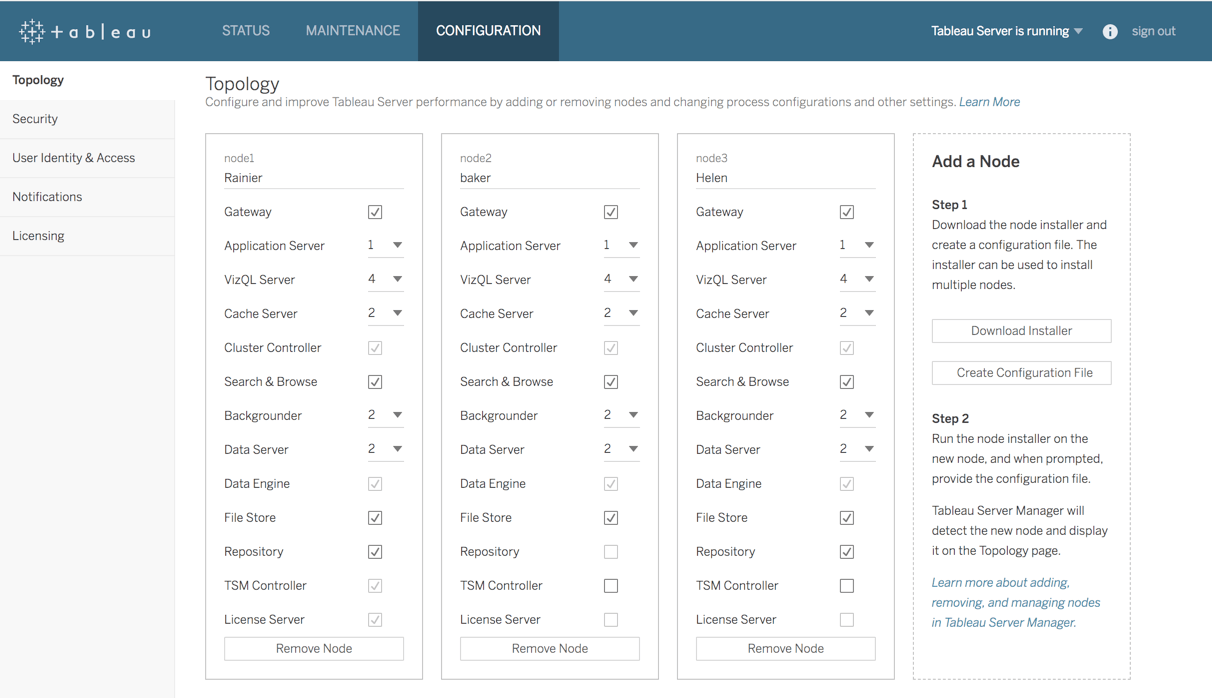Click Cluster Controller checkbox on node1
This screenshot has height=698, width=1212.
(x=375, y=348)
